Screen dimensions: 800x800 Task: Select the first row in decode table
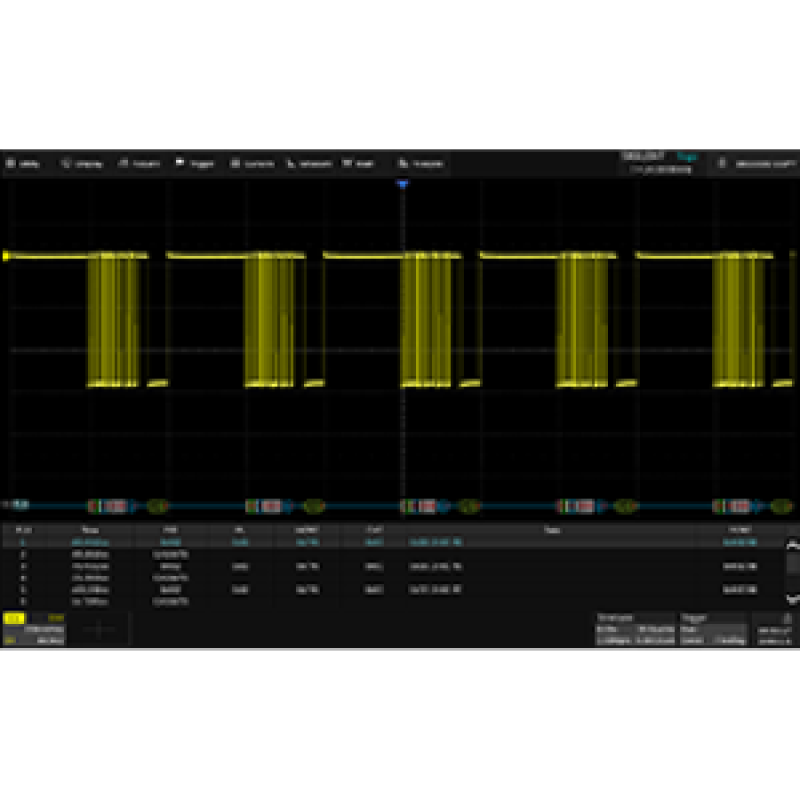(x=400, y=541)
